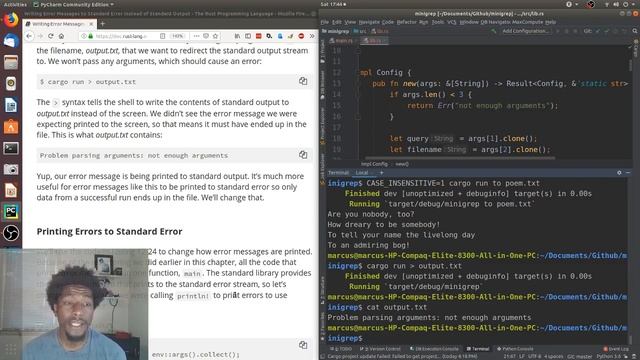640x360 pixels.
Task: Open OBS Studio from the dock
Action: pyautogui.click(x=11, y=233)
